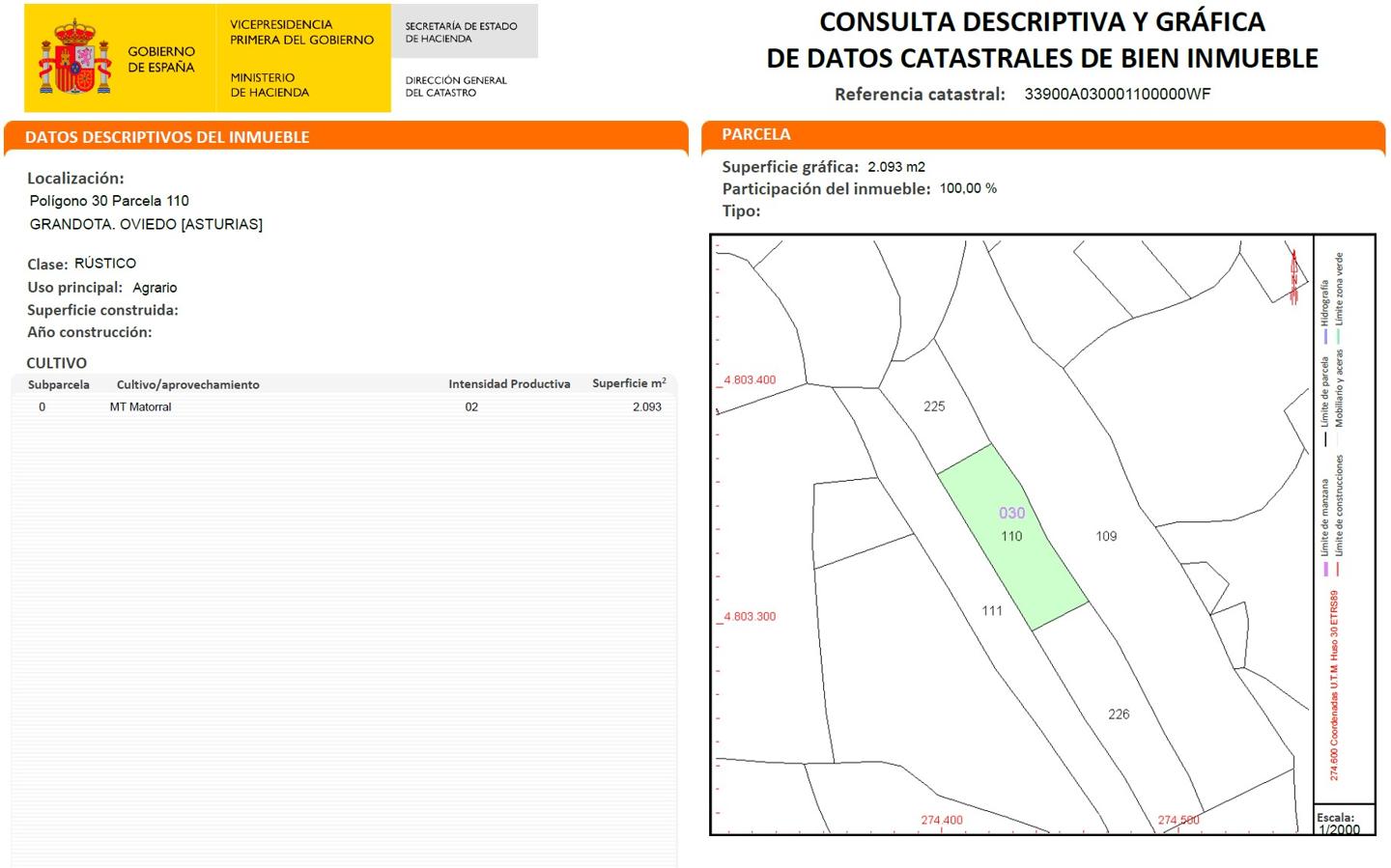Click the Hidrografía legend entry
The height and width of the screenshot is (868, 1391).
(x=1325, y=311)
